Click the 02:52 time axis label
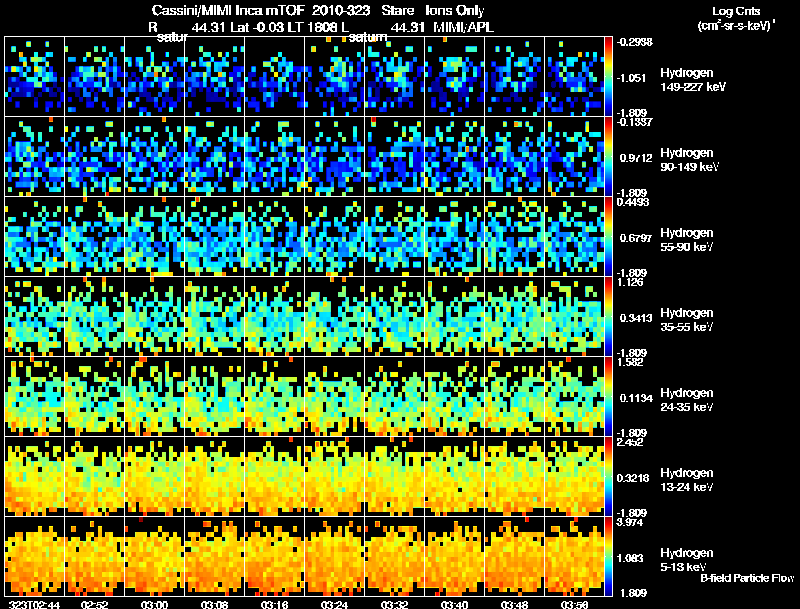 tap(94, 605)
